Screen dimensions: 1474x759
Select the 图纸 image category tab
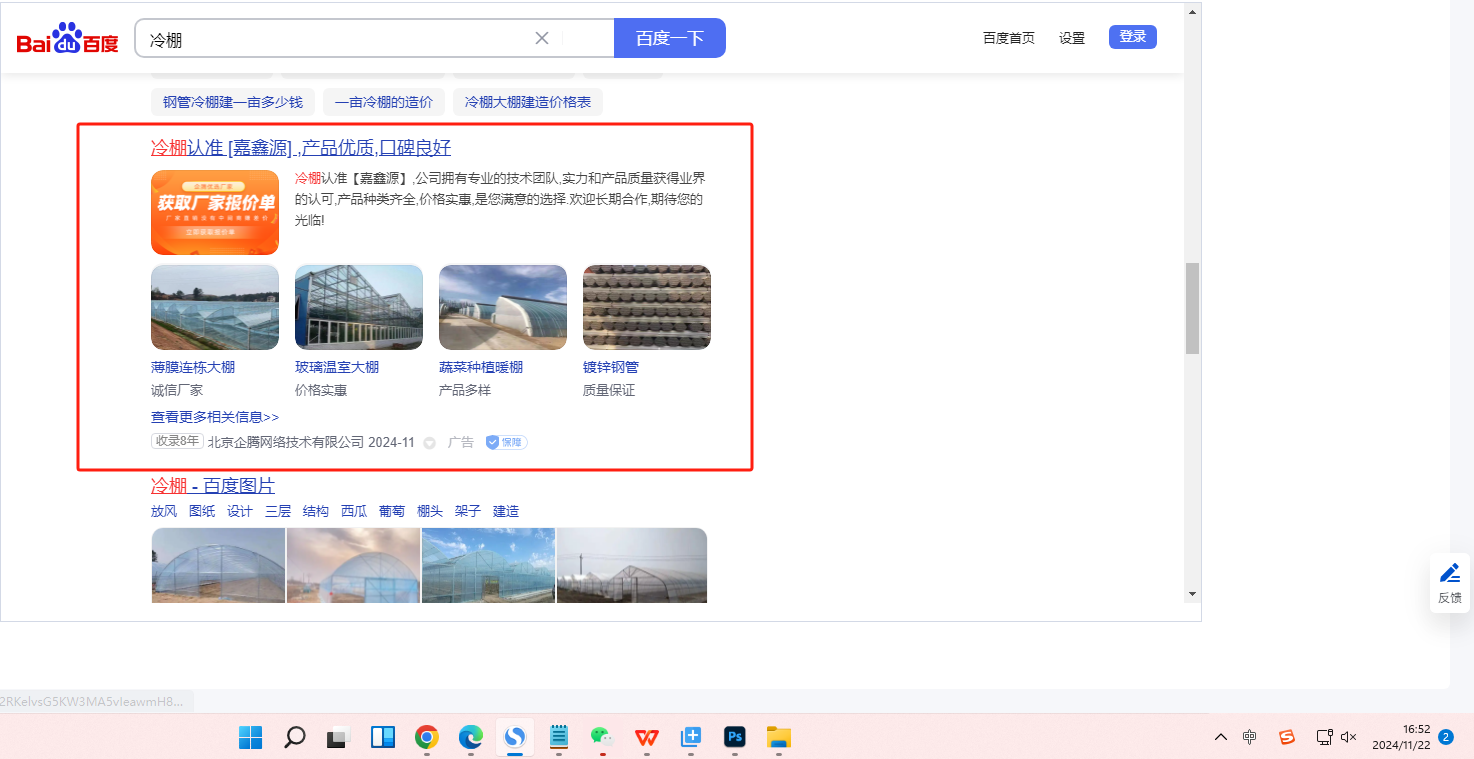pos(202,511)
